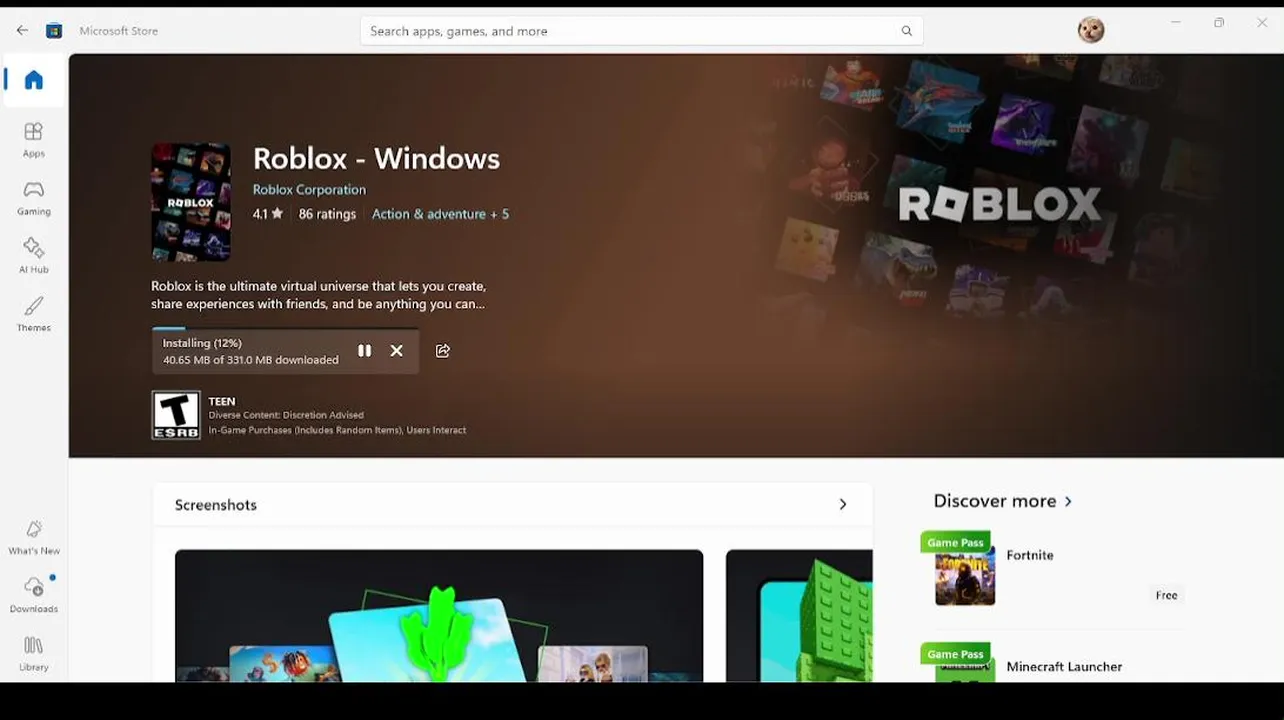
Task: Click the 4.1 star rating
Action: [x=267, y=214]
